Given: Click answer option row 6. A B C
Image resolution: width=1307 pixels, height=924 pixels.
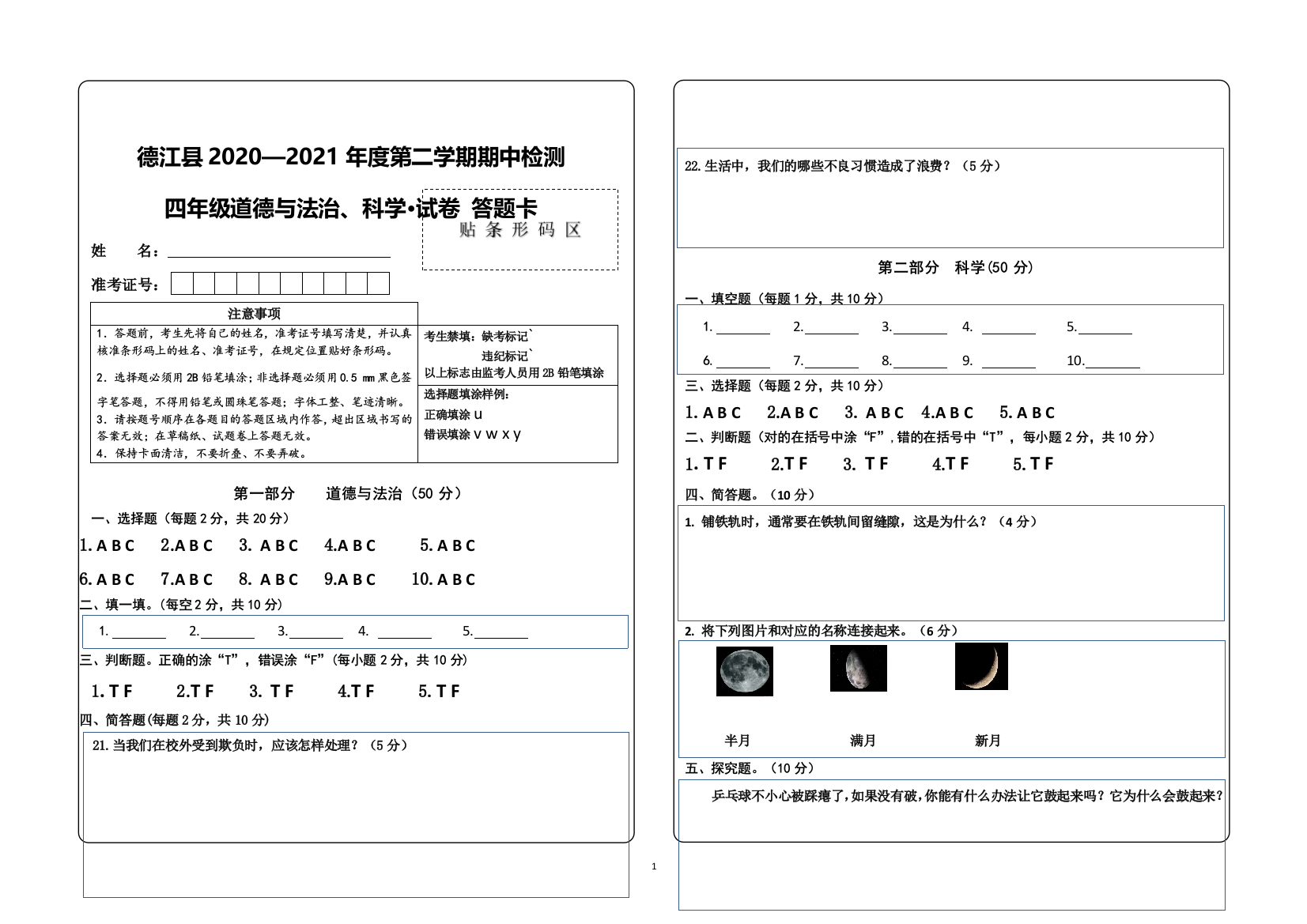Looking at the screenshot, I should pos(108,579).
